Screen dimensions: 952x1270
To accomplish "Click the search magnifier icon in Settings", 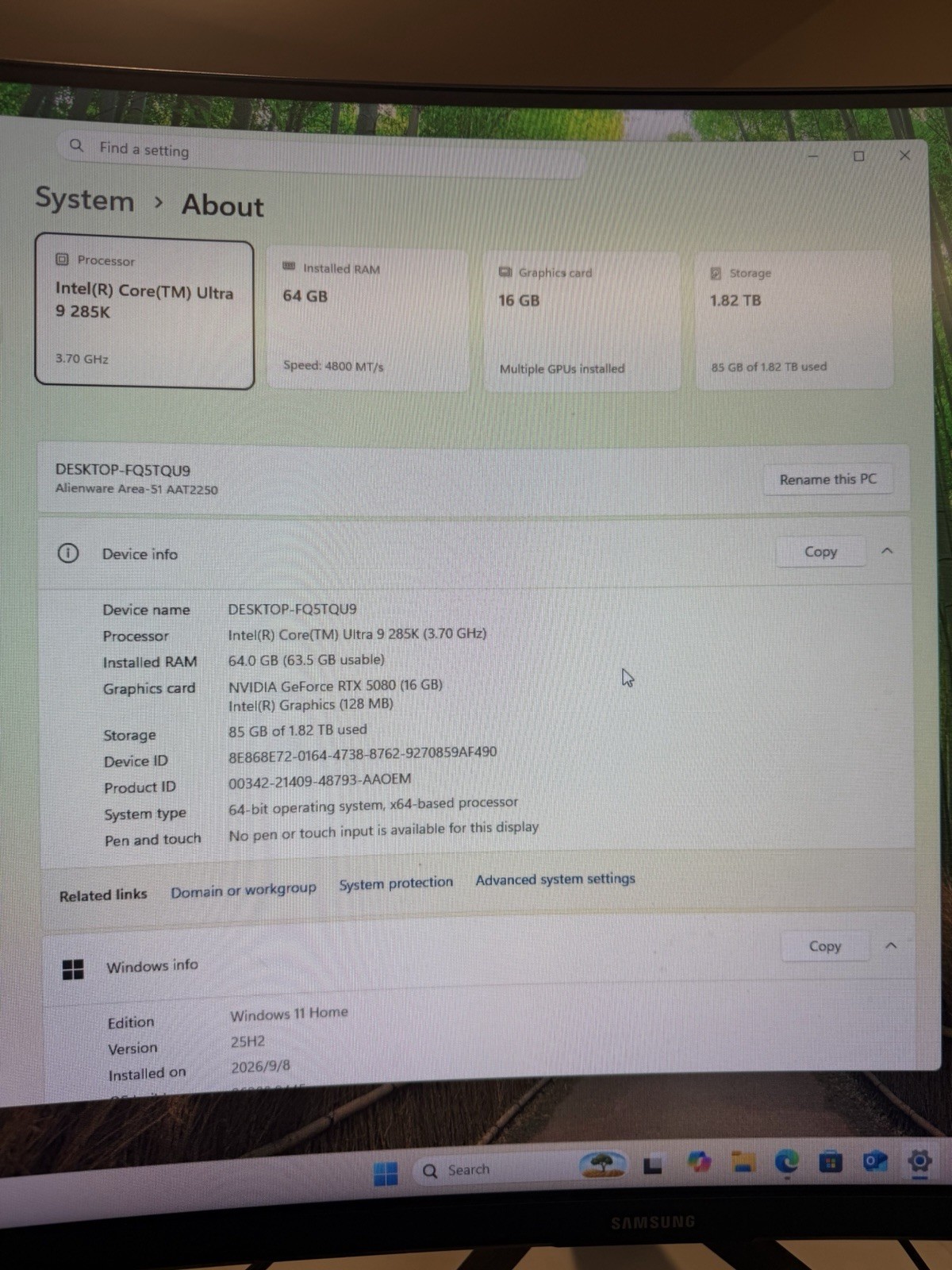I will tap(77, 145).
